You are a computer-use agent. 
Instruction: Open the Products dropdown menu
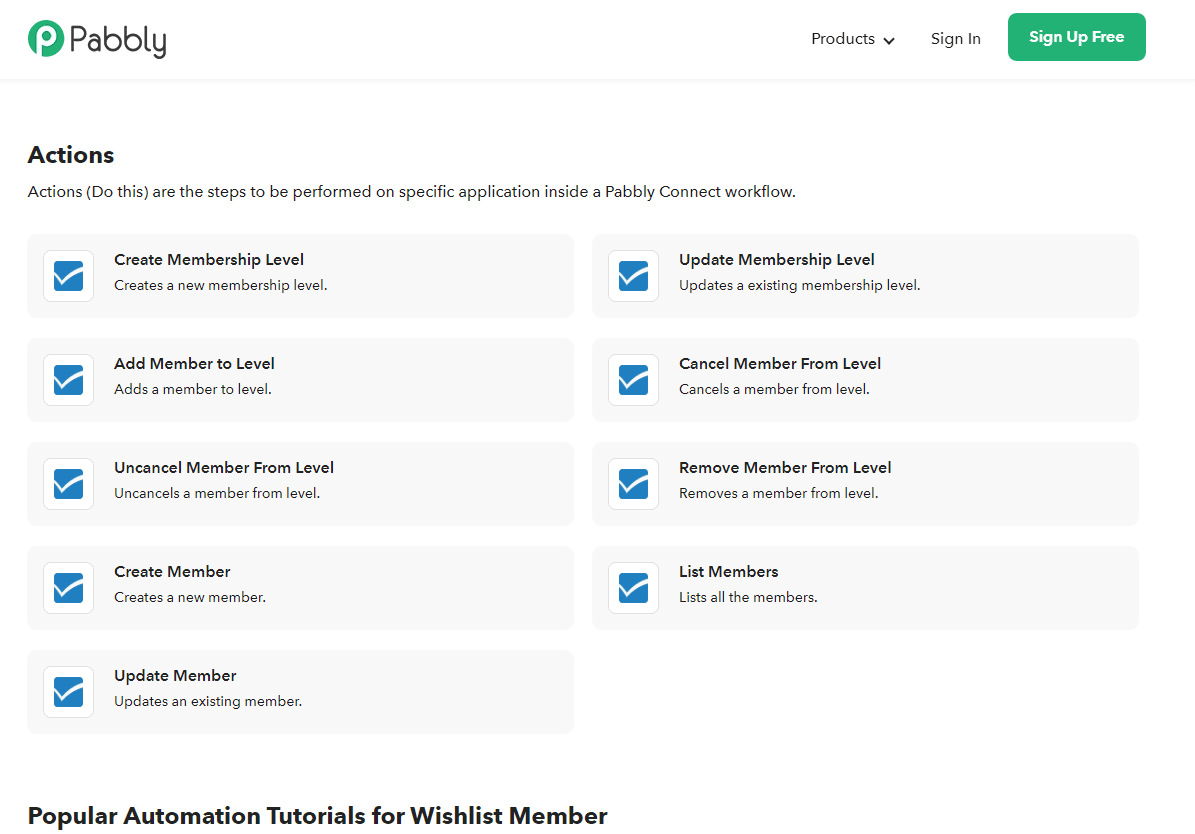[x=853, y=39]
